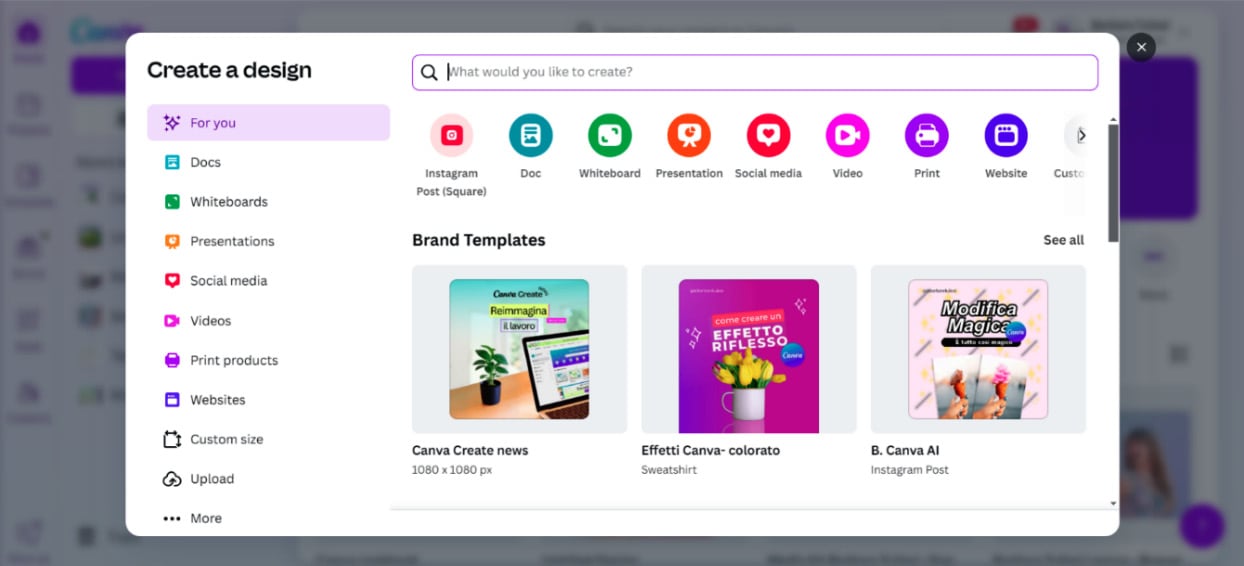The width and height of the screenshot is (1244, 566).
Task: Expand the More option label
Action: 206,518
